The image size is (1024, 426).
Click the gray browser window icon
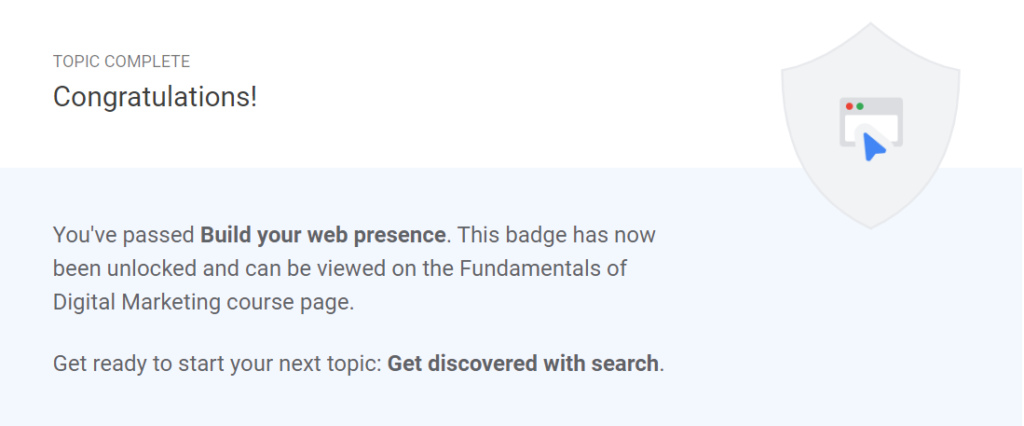tap(871, 122)
